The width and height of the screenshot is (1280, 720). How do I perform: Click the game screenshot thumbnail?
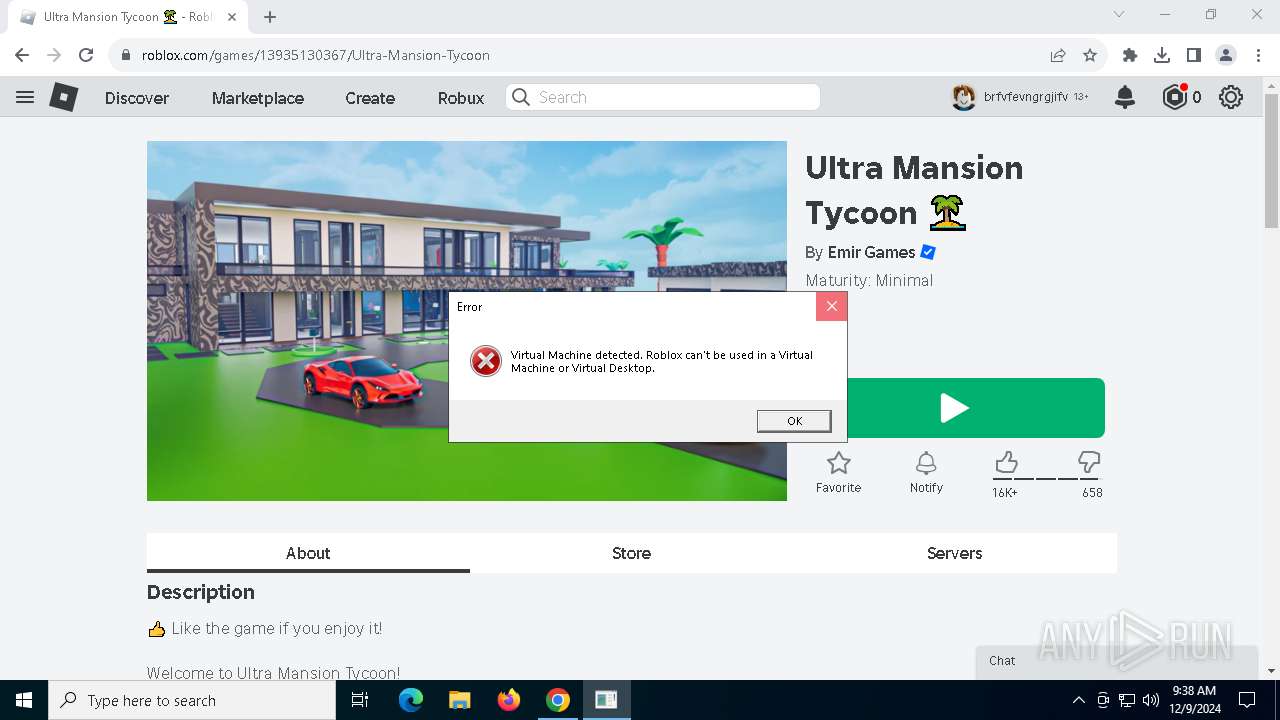[x=467, y=321]
